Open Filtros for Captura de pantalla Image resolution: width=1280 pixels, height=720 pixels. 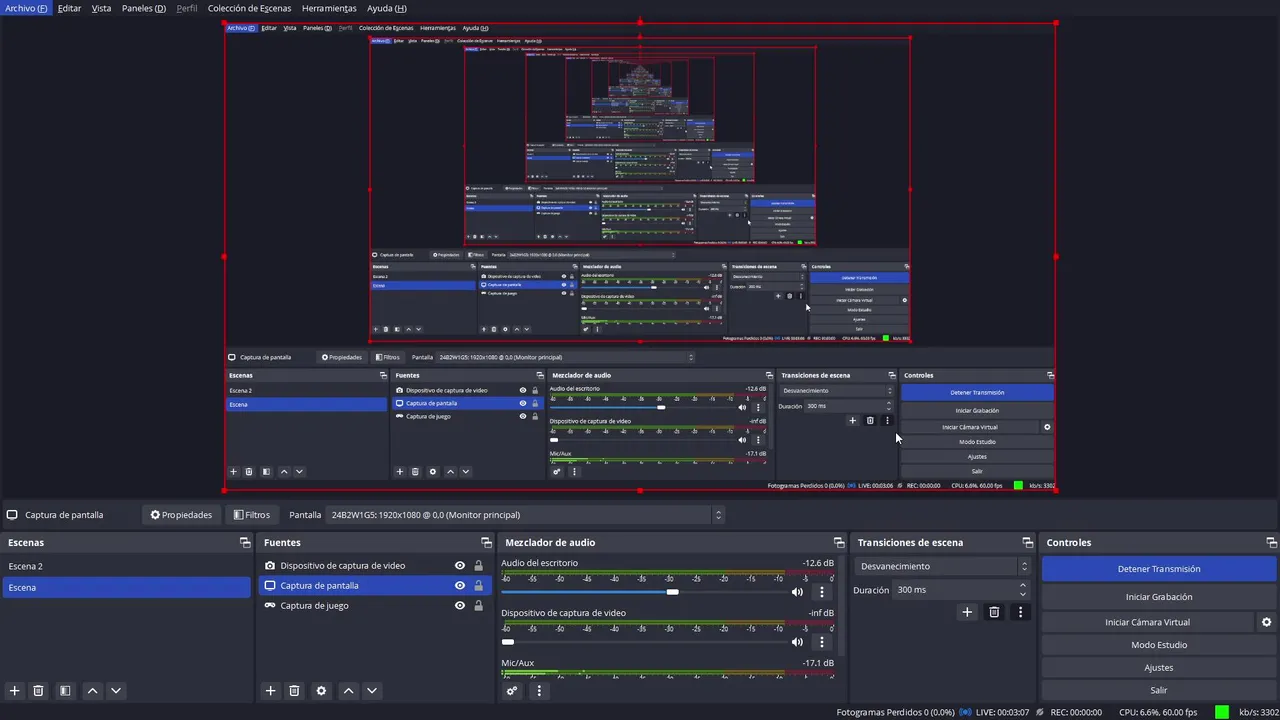(x=252, y=515)
